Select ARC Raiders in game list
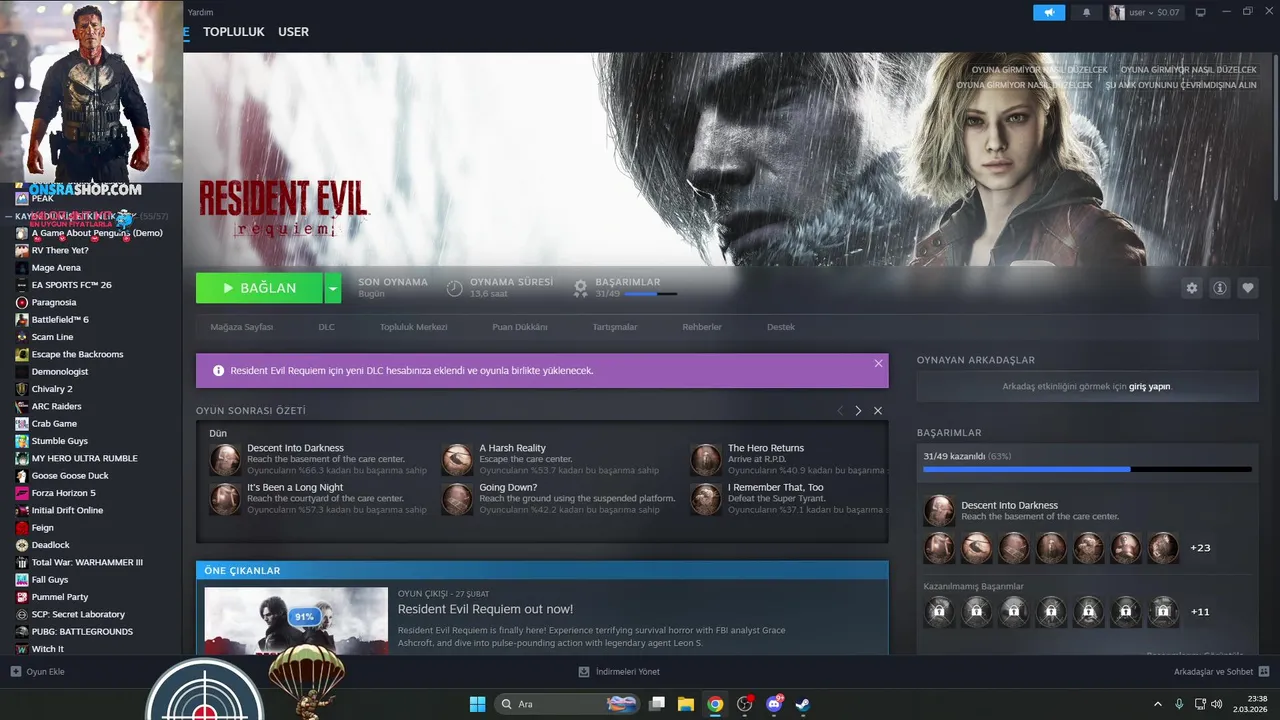Screen dimensions: 1280x720 coord(56,406)
